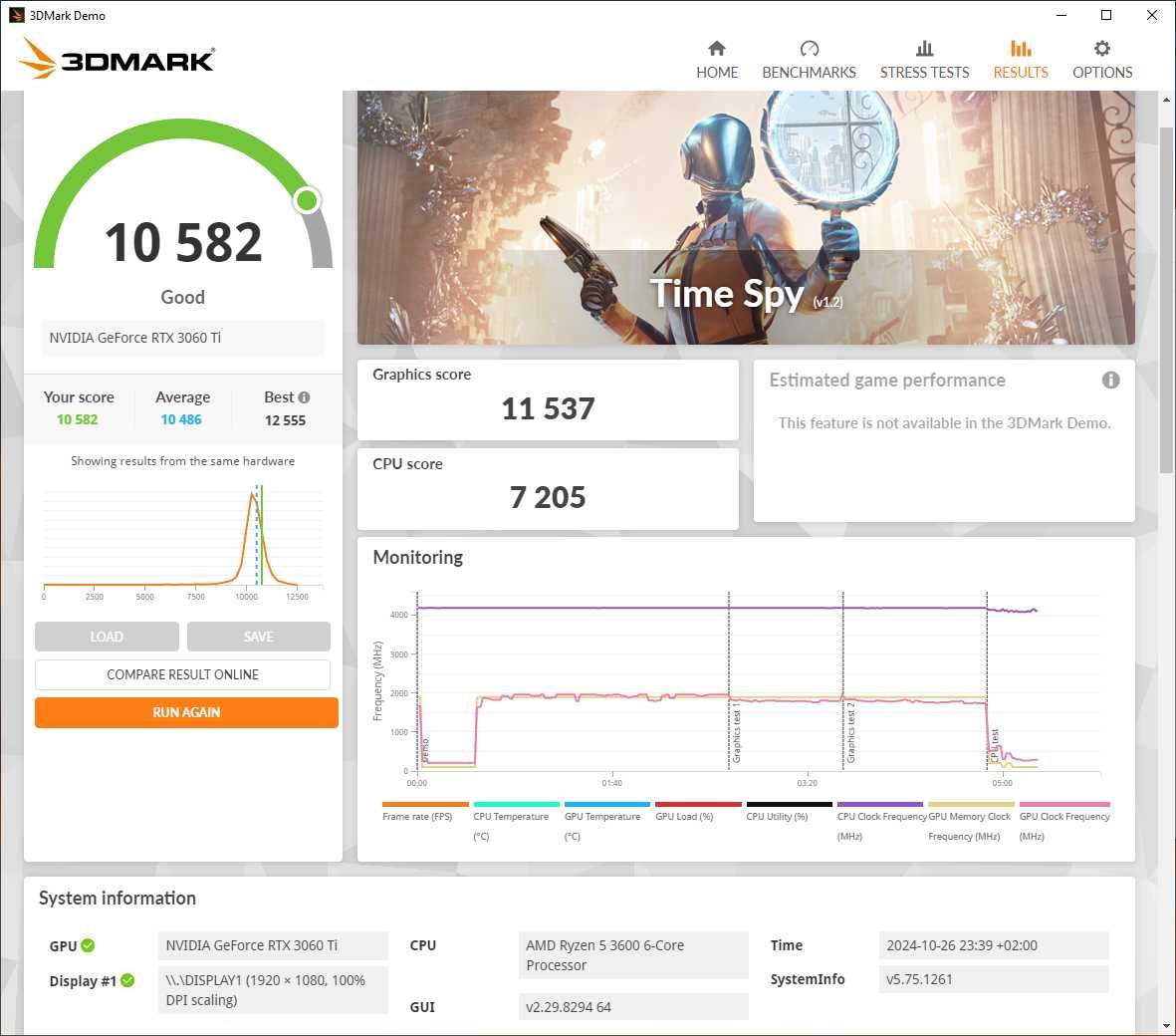
Task: Click NVIDIA GeForce RTX 3060 Ti under score gauge
Action: pos(182,338)
